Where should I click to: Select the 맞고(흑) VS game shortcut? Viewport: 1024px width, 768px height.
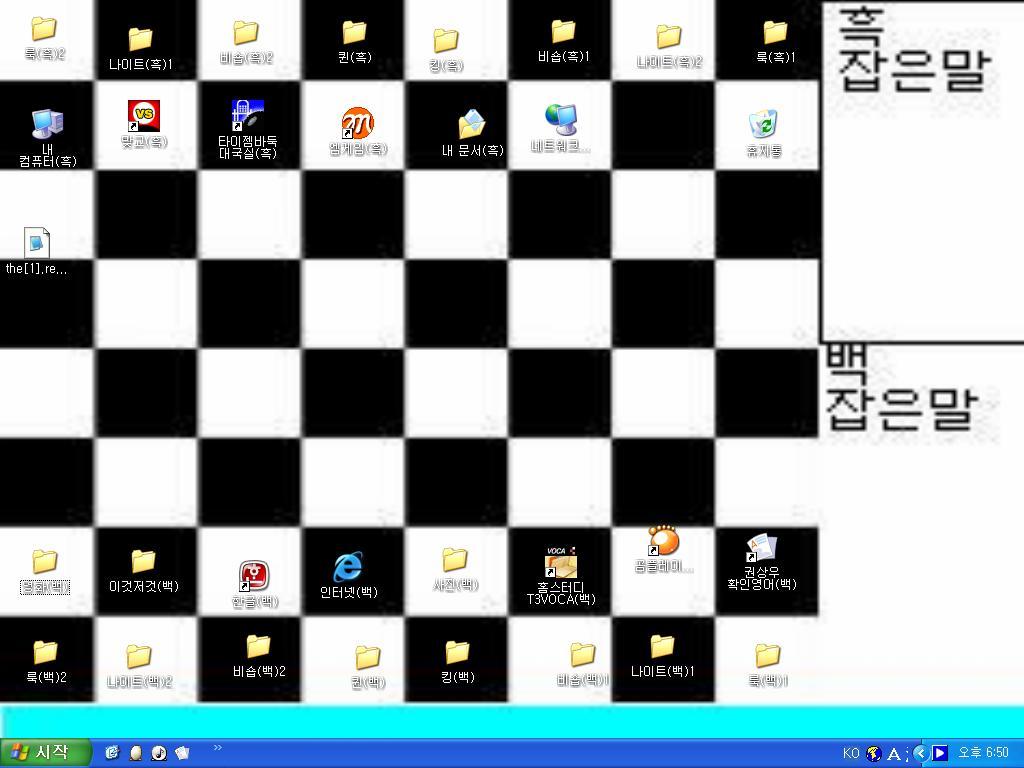144,124
